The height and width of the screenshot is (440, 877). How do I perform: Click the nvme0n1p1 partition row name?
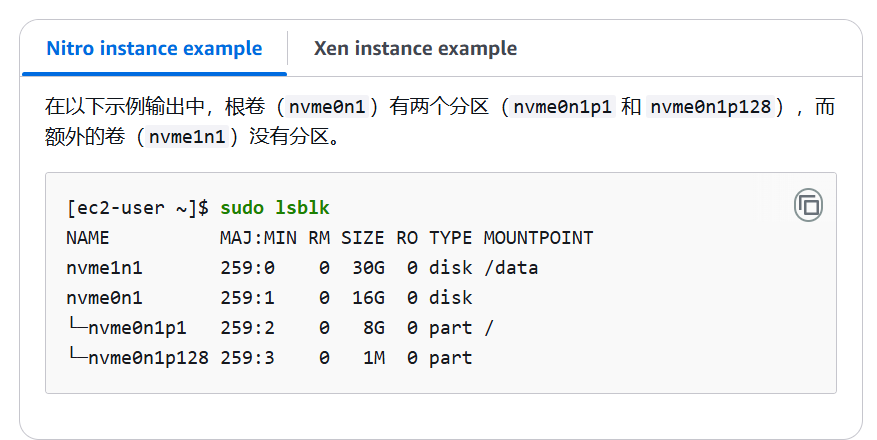click(137, 328)
